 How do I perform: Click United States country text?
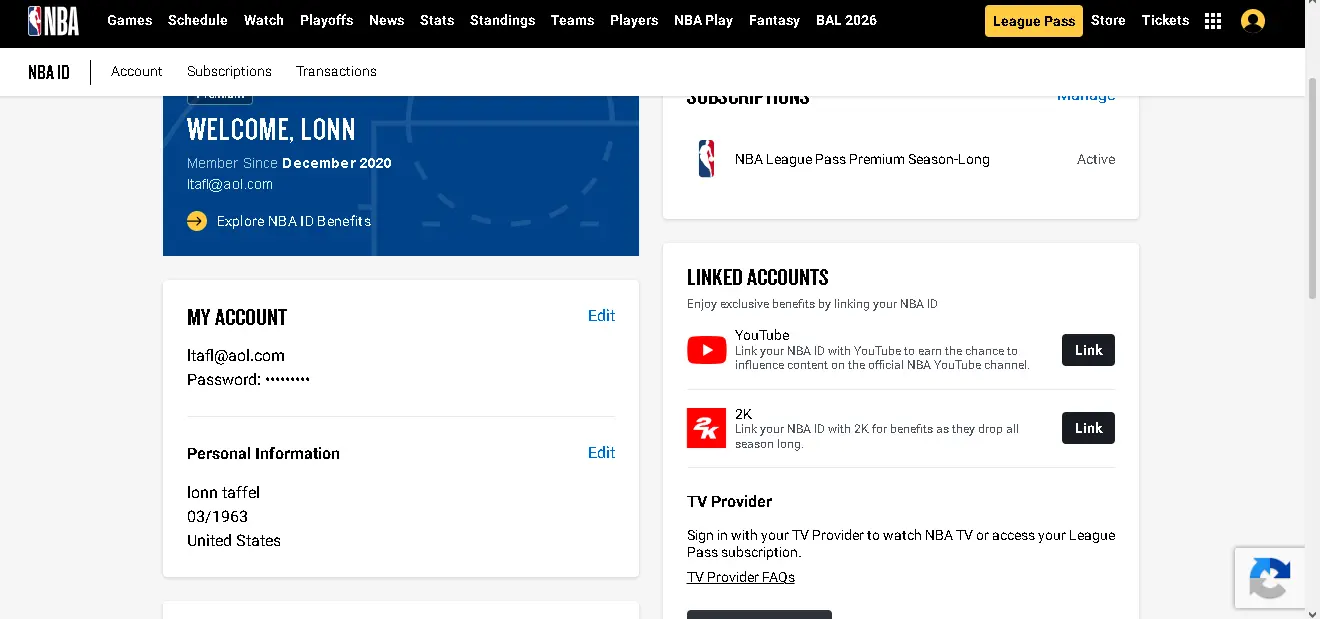click(234, 541)
